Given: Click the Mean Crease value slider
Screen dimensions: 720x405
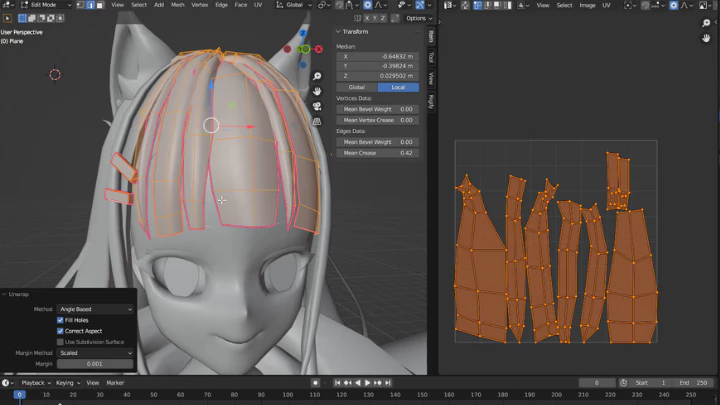Looking at the screenshot, I should pyautogui.click(x=380, y=153).
